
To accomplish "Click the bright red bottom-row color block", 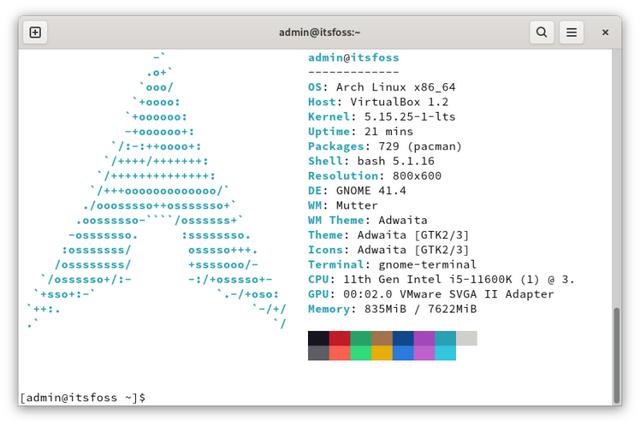I will (340, 353).
